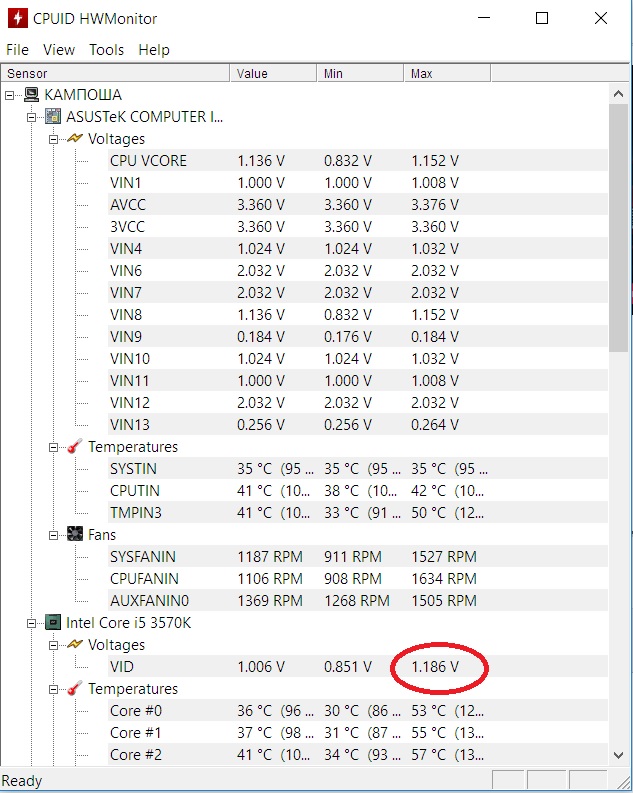This screenshot has width=633, height=793.
Task: Minimize the HWMonitor window
Action: tap(484, 18)
